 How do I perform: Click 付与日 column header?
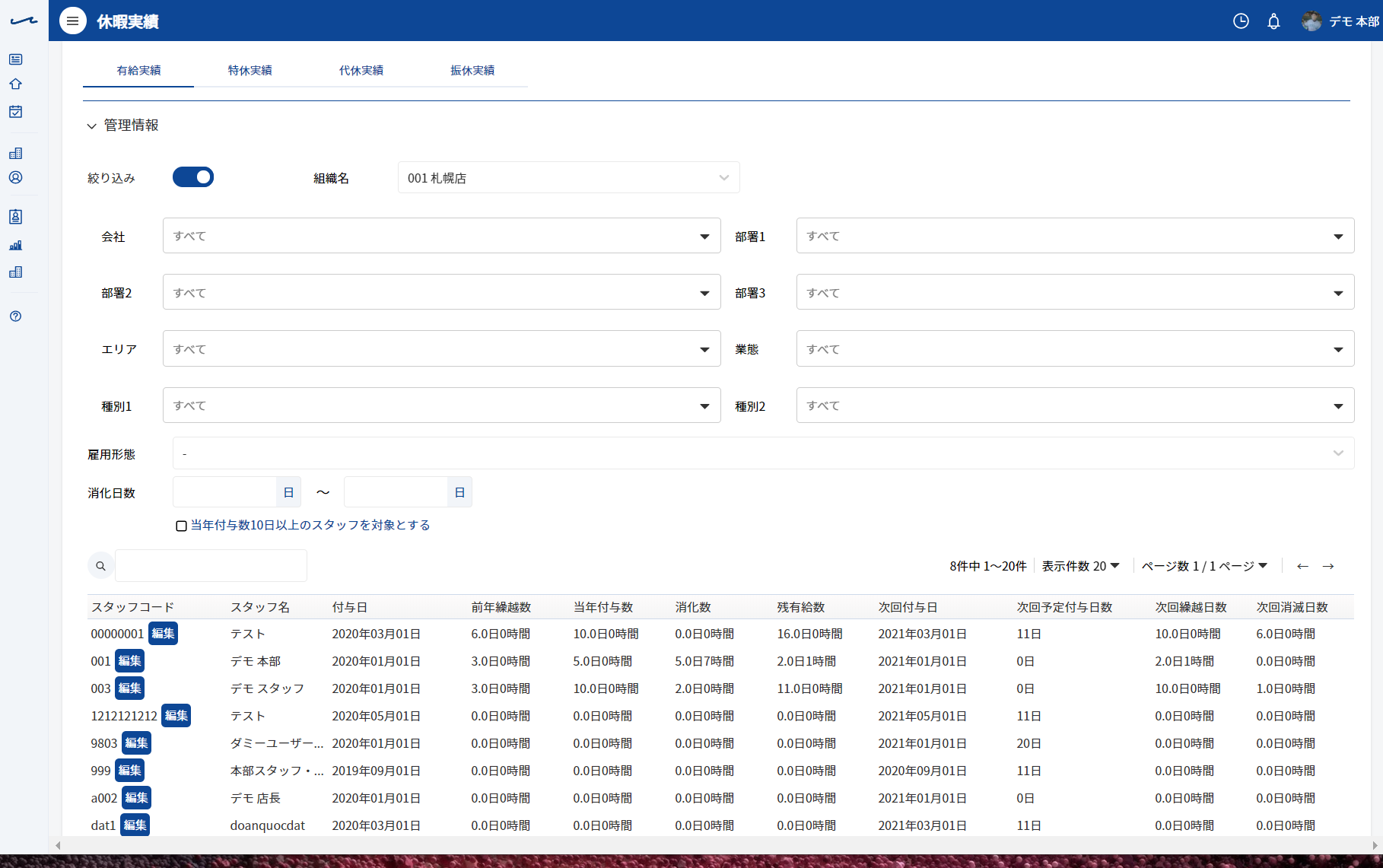[350, 607]
